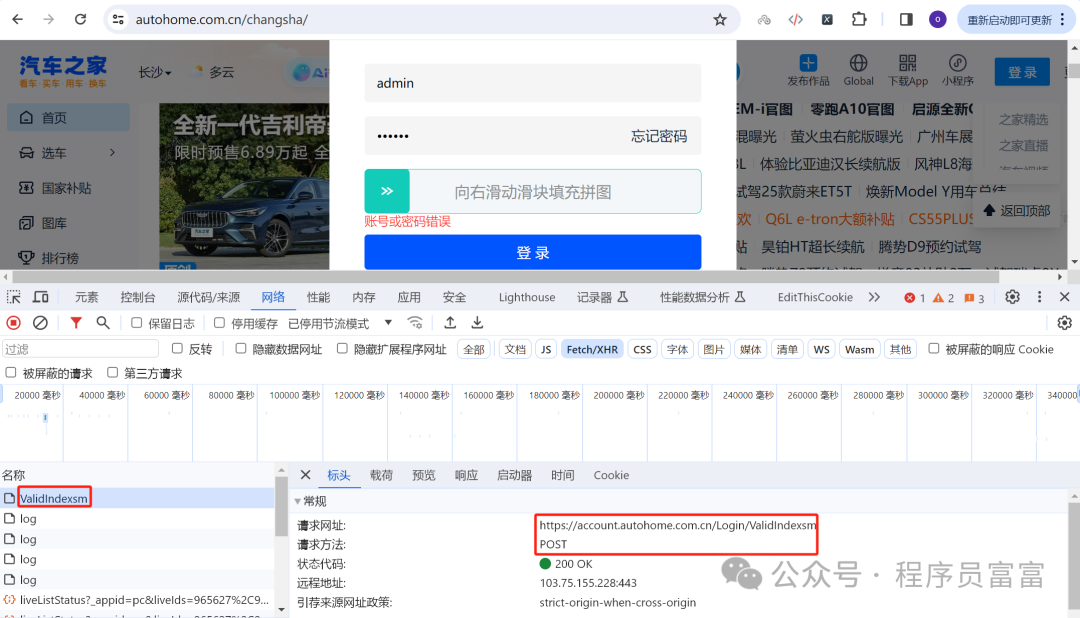Bookmark this page with the star icon
The image size is (1080, 618).
pyautogui.click(x=720, y=19)
